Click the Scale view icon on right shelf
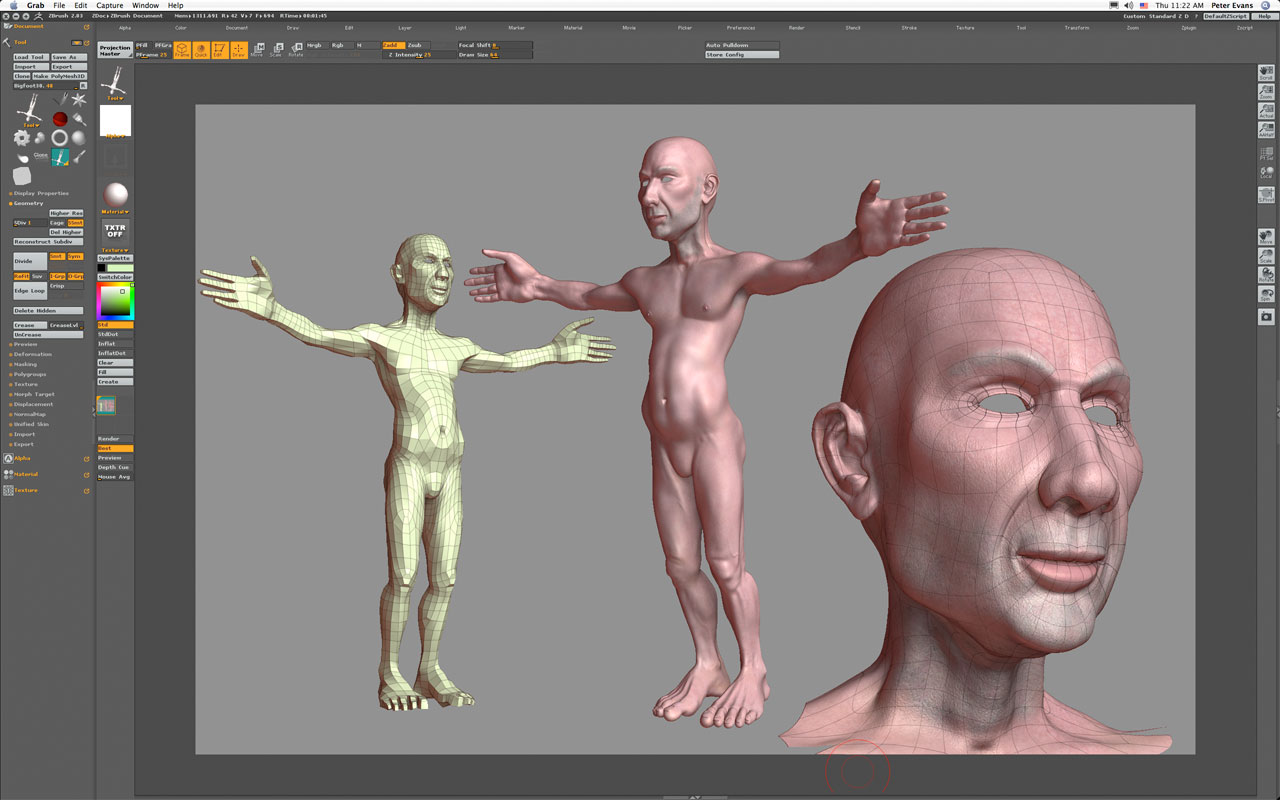 (x=1266, y=256)
